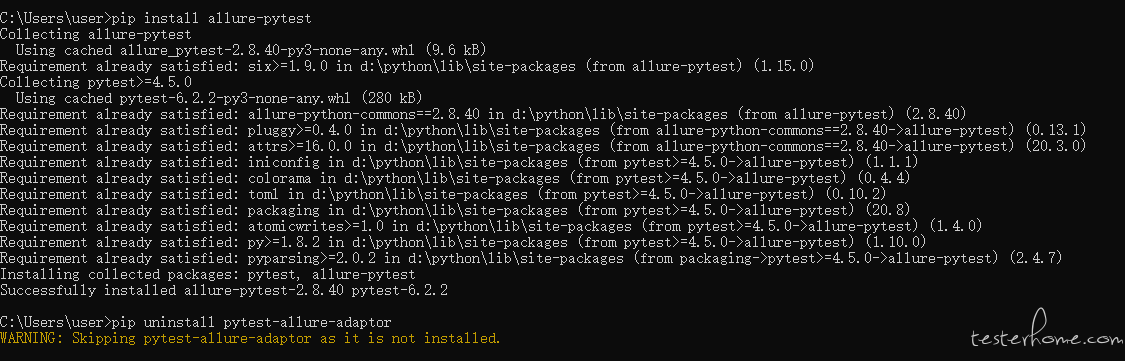The image size is (1125, 361).
Task: Click the 'py>=1.8.2' requirement line
Action: (x=463, y=243)
